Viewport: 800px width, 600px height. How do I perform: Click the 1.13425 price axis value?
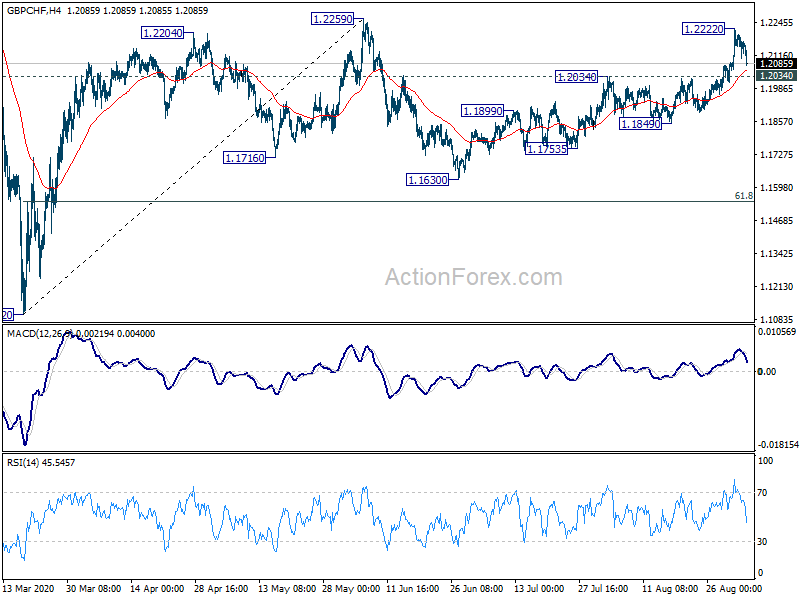coord(777,254)
